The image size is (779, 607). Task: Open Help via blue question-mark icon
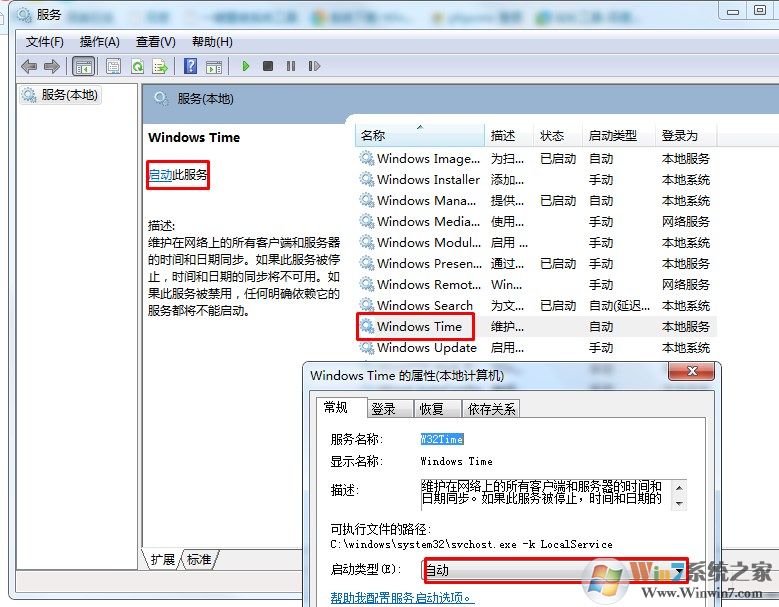pyautogui.click(x=190, y=66)
